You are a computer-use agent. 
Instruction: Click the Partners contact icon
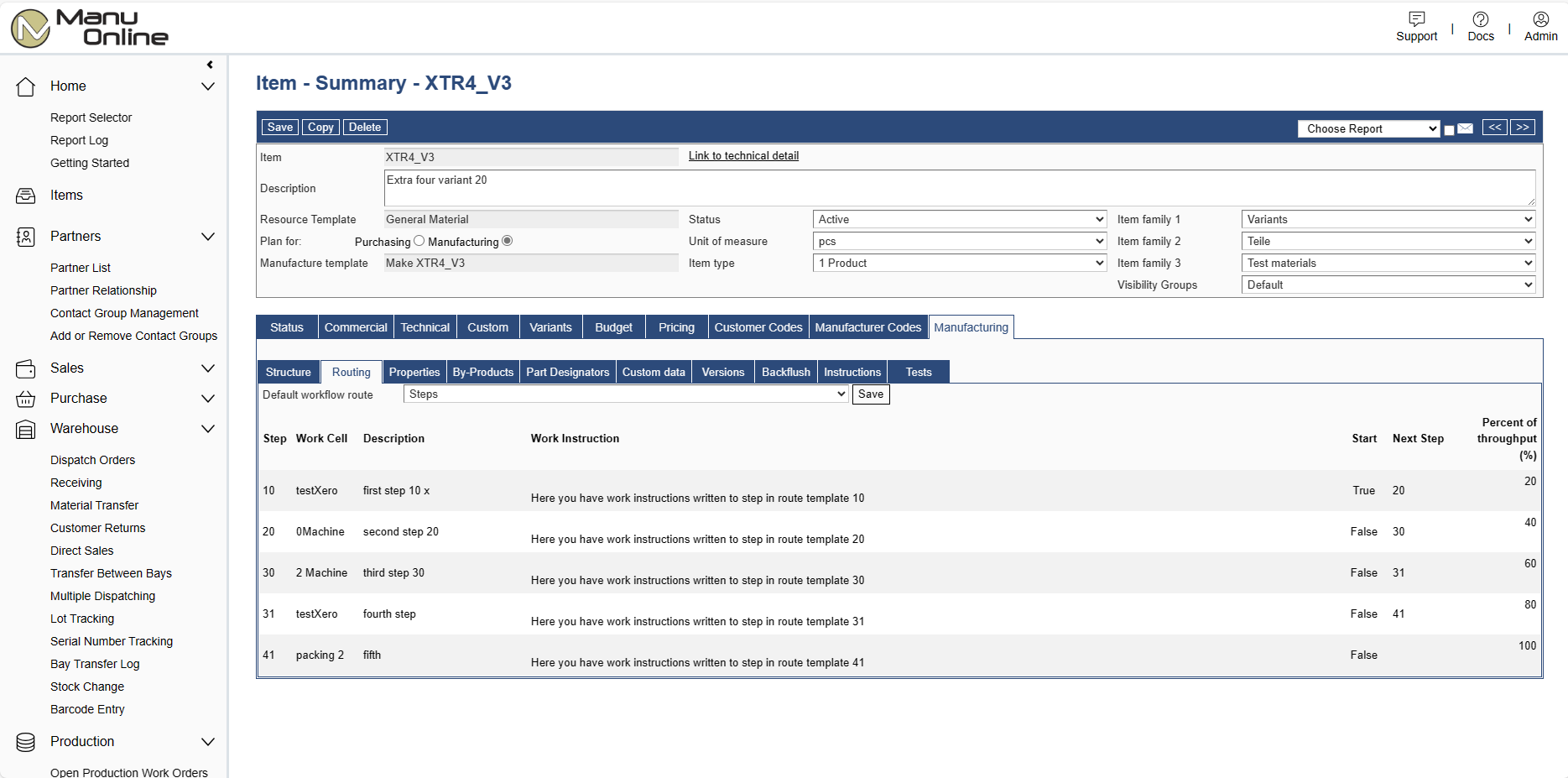26,237
